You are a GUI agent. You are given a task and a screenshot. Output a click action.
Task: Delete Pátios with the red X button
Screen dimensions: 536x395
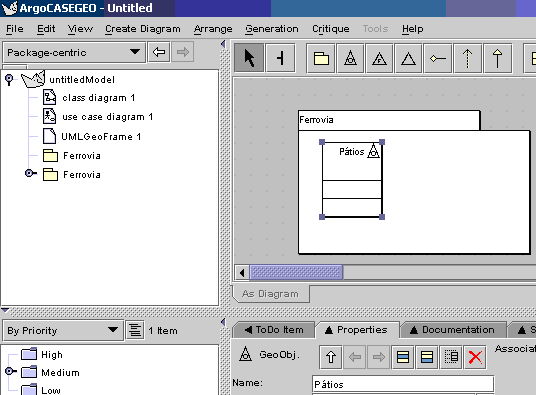(x=475, y=357)
